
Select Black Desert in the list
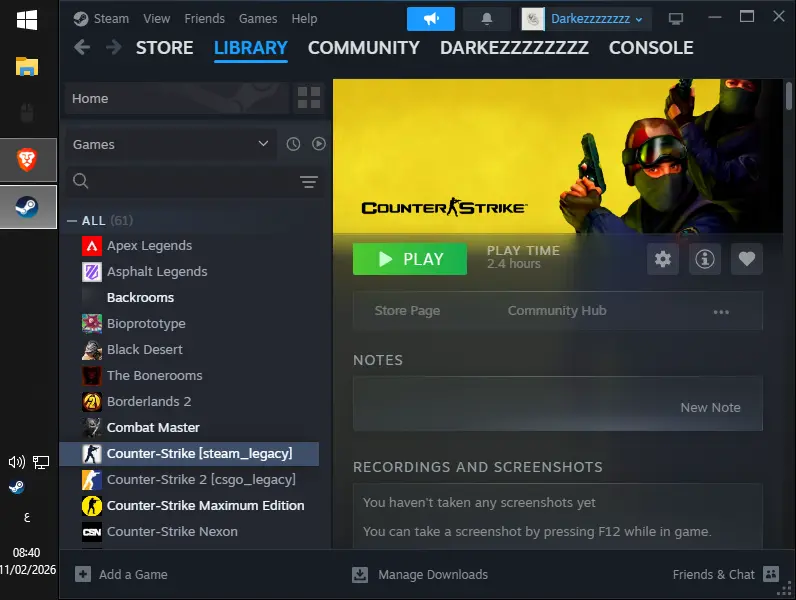pyautogui.click(x=189, y=349)
